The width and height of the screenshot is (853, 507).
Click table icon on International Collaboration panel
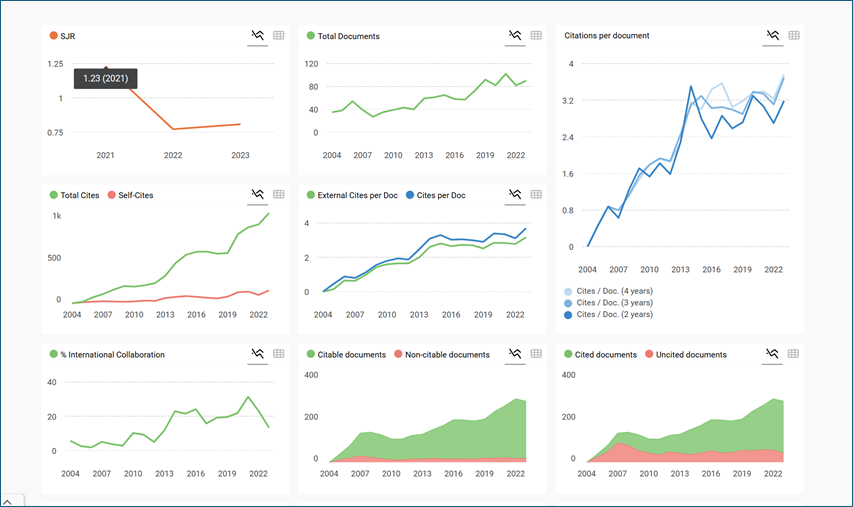[279, 354]
